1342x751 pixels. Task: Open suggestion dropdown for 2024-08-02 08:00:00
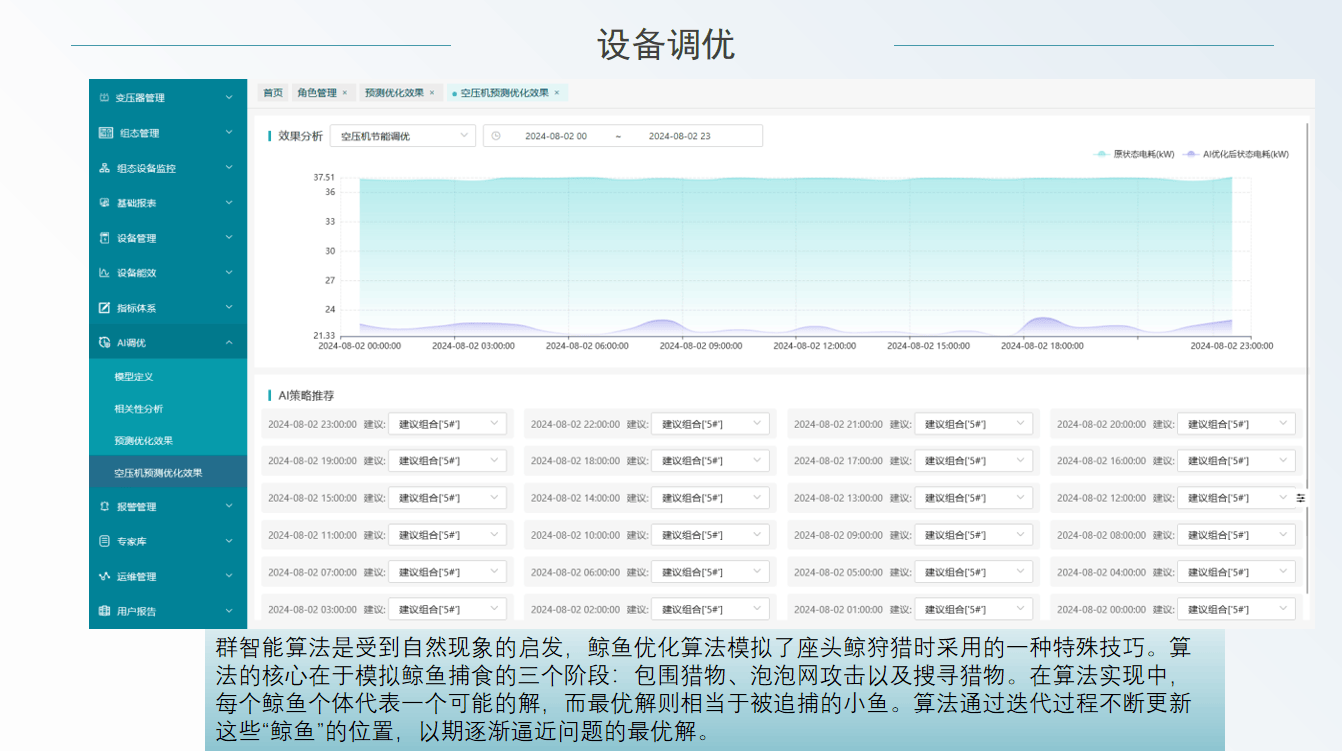tap(1236, 535)
